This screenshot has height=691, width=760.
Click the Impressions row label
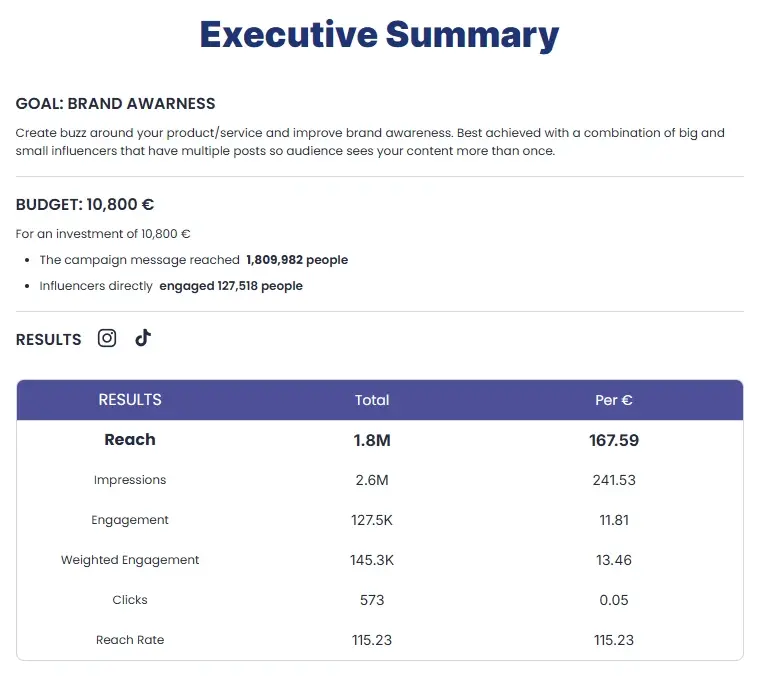(130, 480)
